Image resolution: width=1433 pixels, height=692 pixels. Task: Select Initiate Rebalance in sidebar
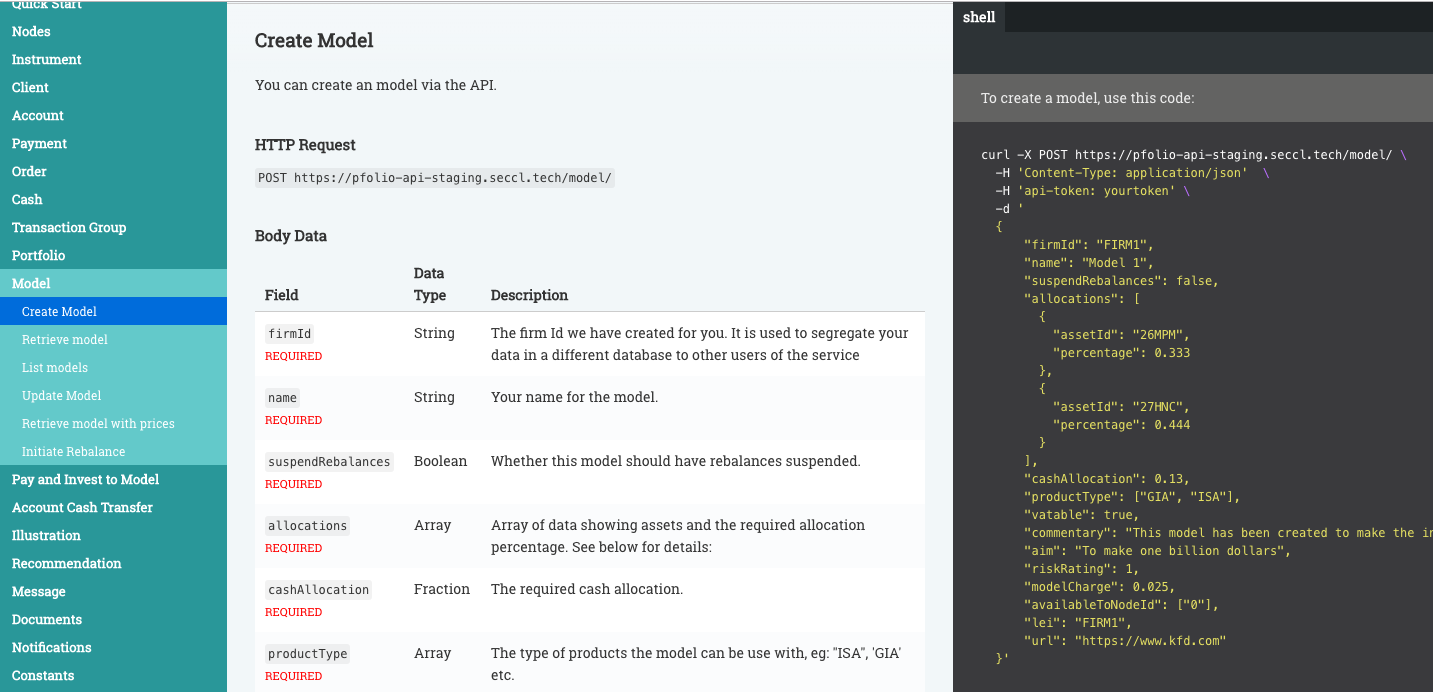pyautogui.click(x=74, y=451)
